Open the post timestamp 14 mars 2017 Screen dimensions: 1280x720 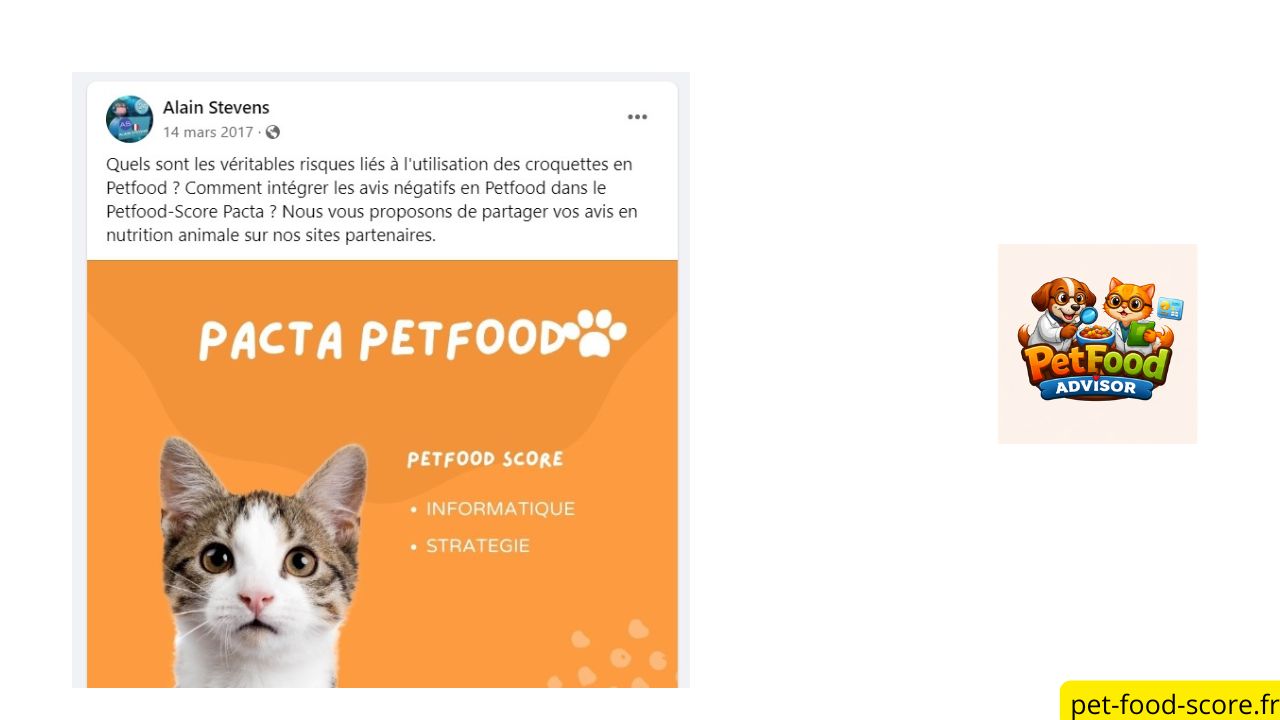pos(208,132)
